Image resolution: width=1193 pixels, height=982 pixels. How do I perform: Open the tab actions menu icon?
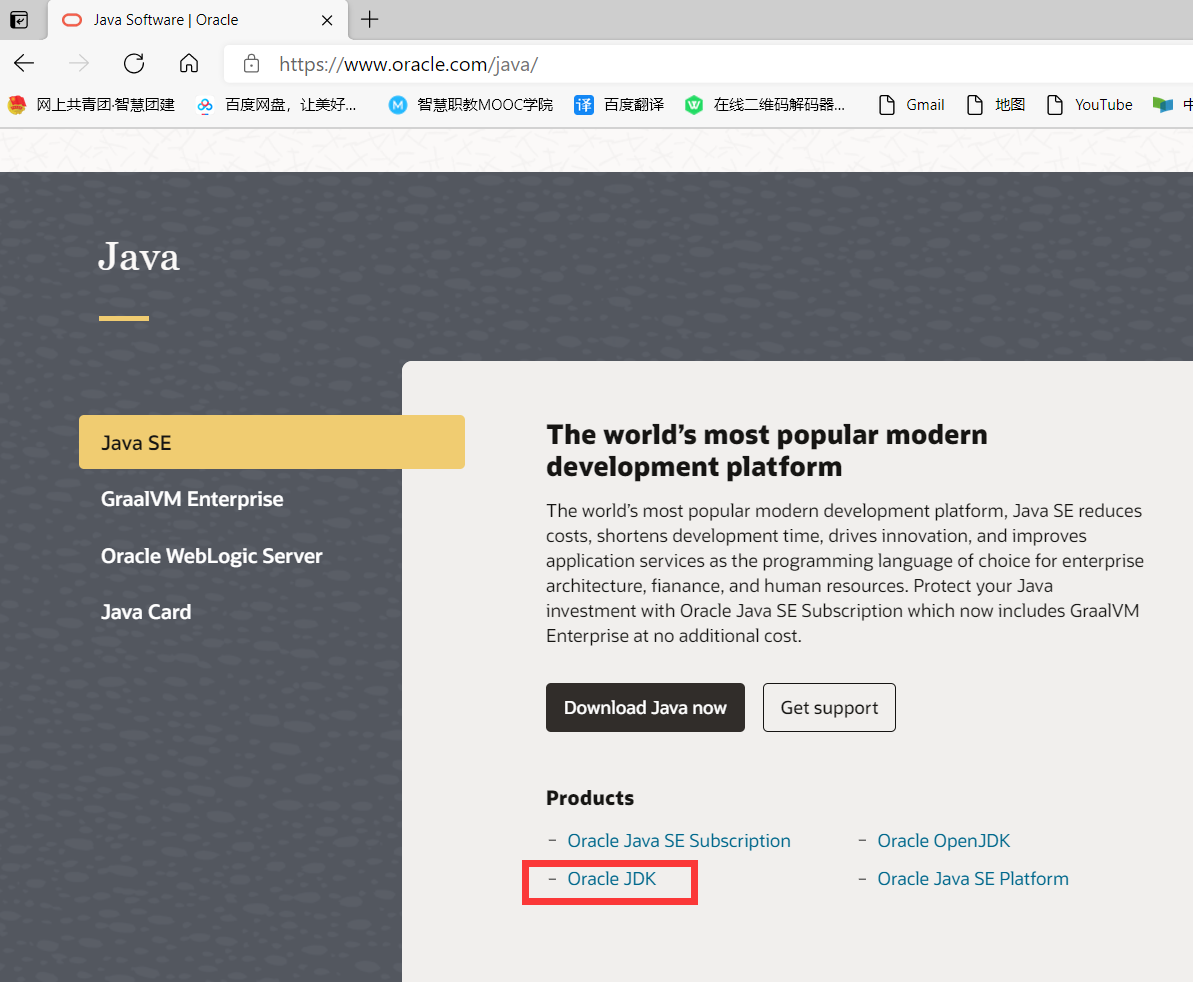[19, 20]
